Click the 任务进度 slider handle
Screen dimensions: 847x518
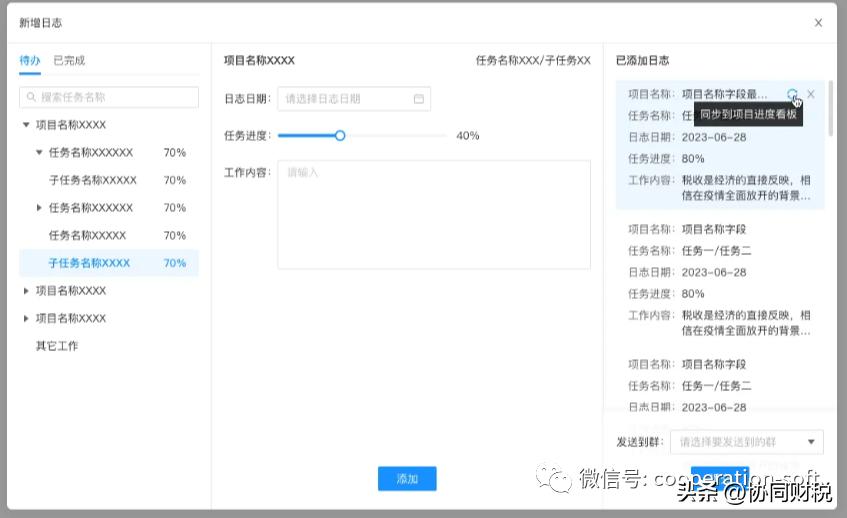(340, 136)
